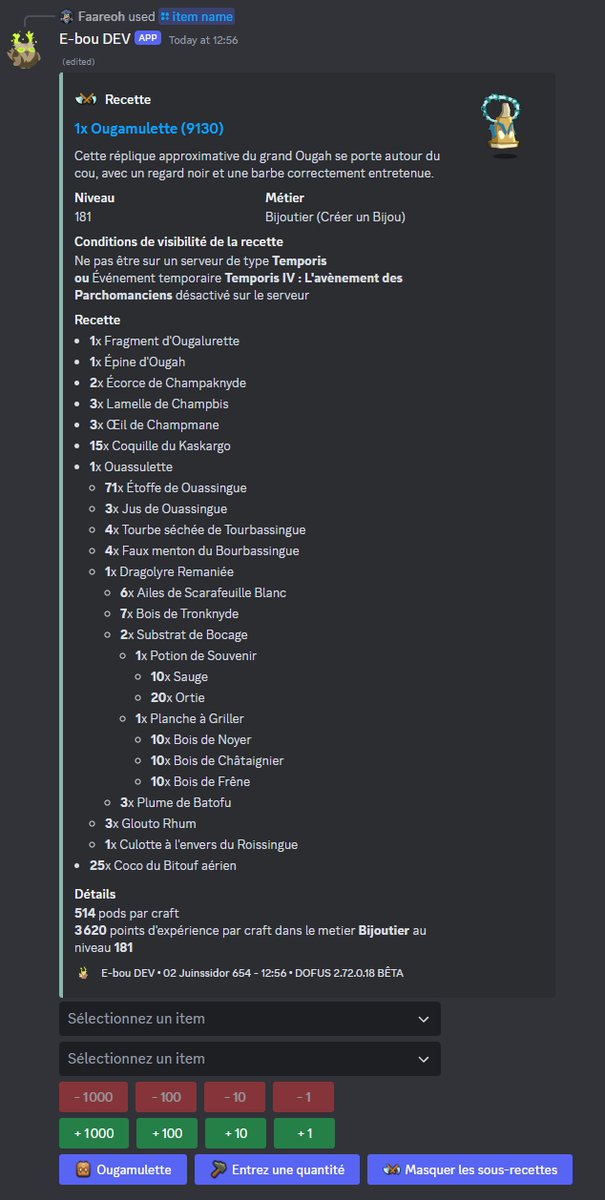Click the red - 100 button
The image size is (605, 1200).
[x=166, y=1097]
